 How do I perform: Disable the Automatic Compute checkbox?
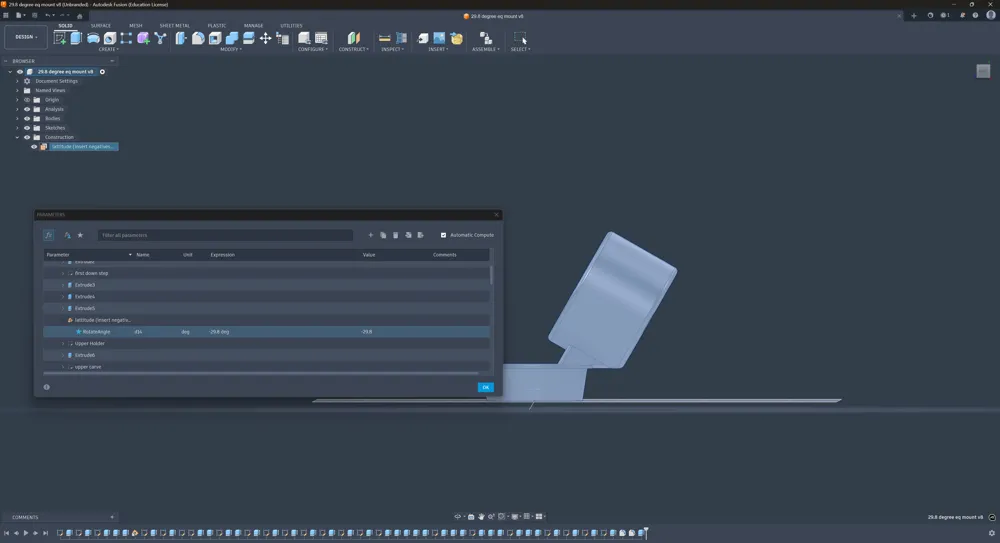pos(443,235)
